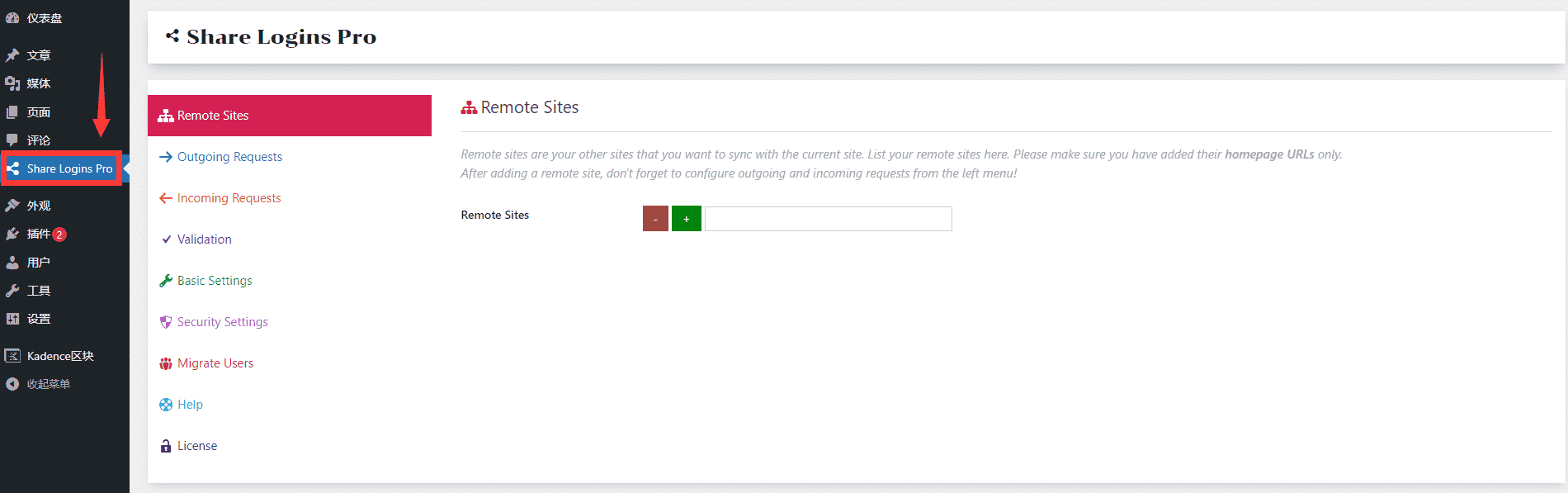This screenshot has height=493, width=1568.
Task: Click the wrench icon beside 工具
Action: [12, 291]
